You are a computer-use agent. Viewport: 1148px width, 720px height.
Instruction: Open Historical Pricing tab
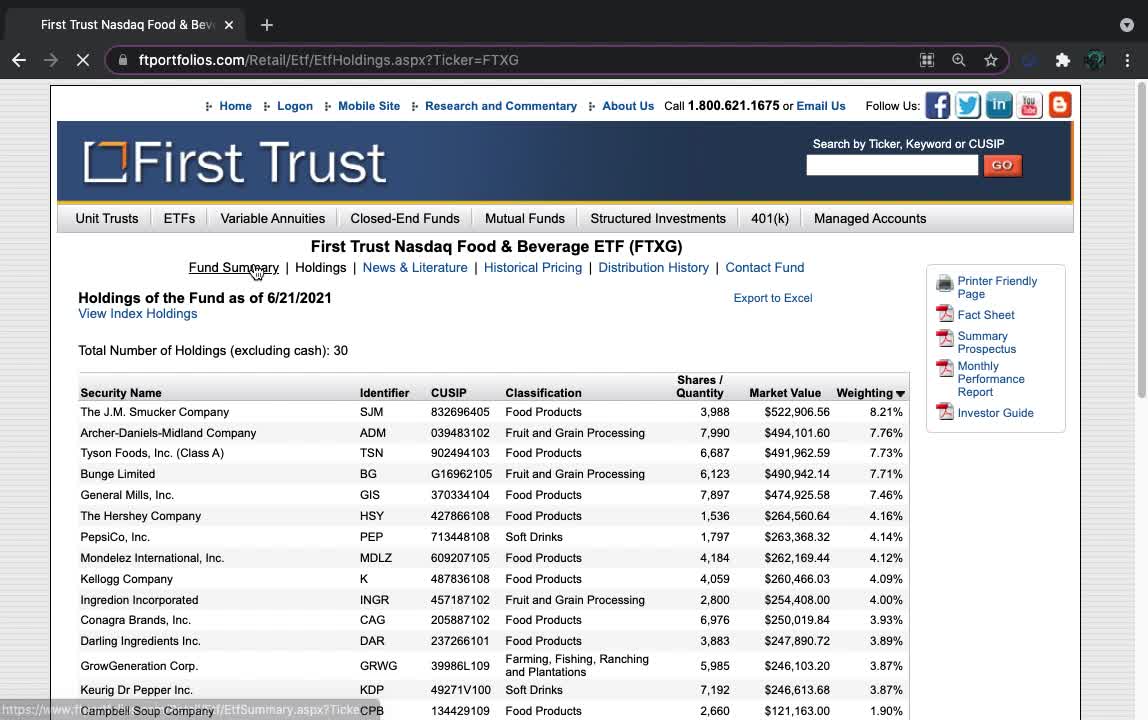(533, 267)
